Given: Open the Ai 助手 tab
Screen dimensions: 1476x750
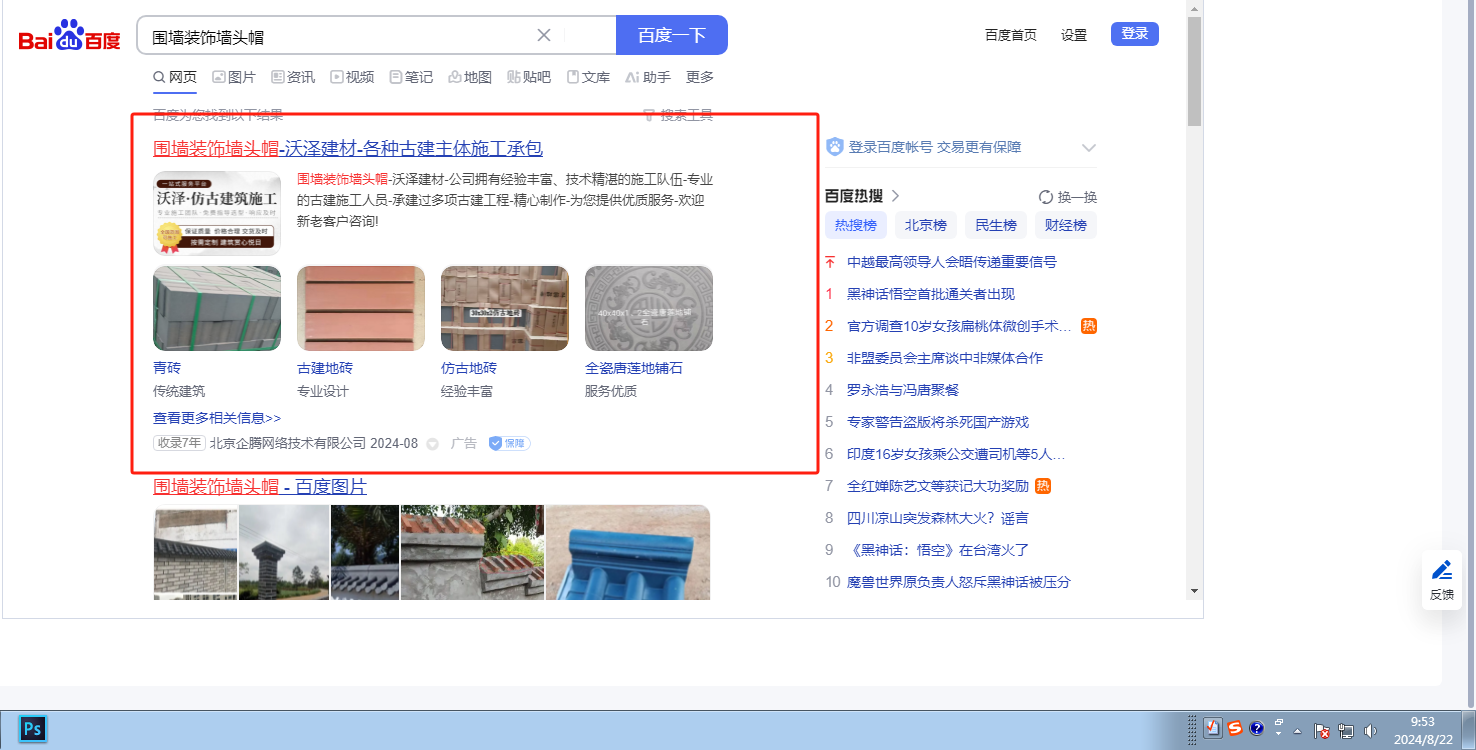Looking at the screenshot, I should 648,77.
